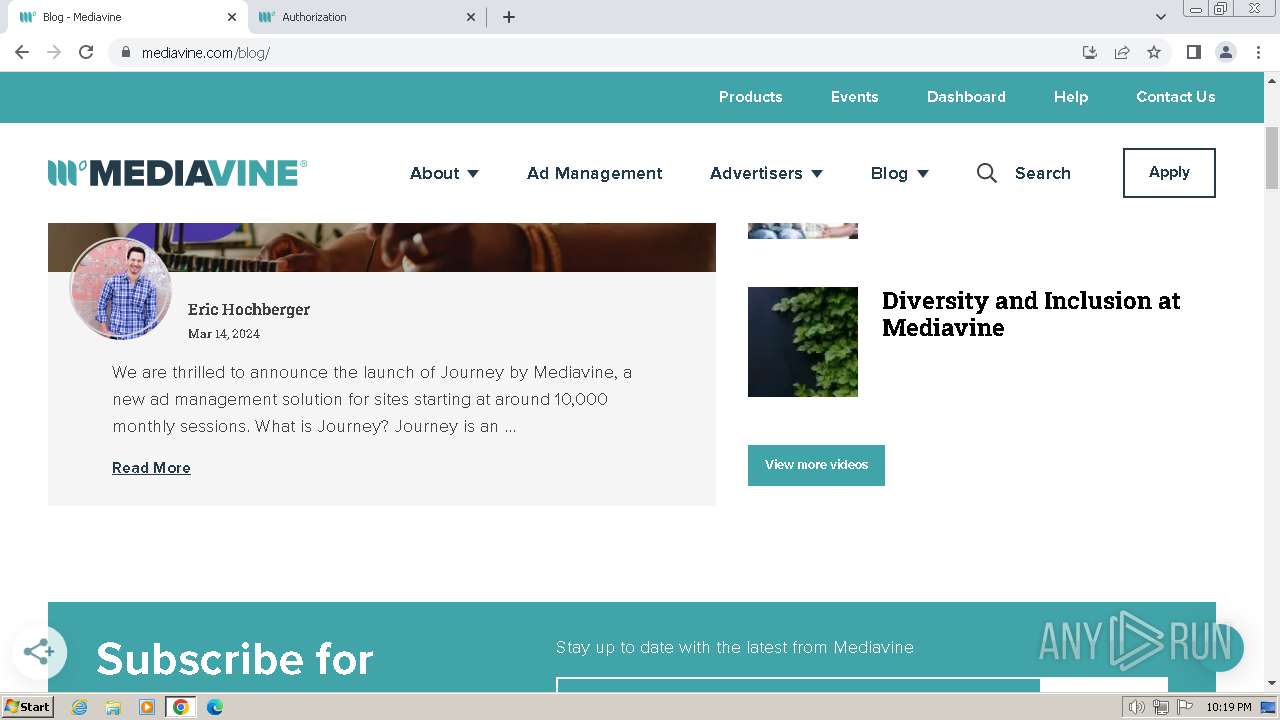
Task: Click the browser forward arrow
Action: [x=54, y=52]
